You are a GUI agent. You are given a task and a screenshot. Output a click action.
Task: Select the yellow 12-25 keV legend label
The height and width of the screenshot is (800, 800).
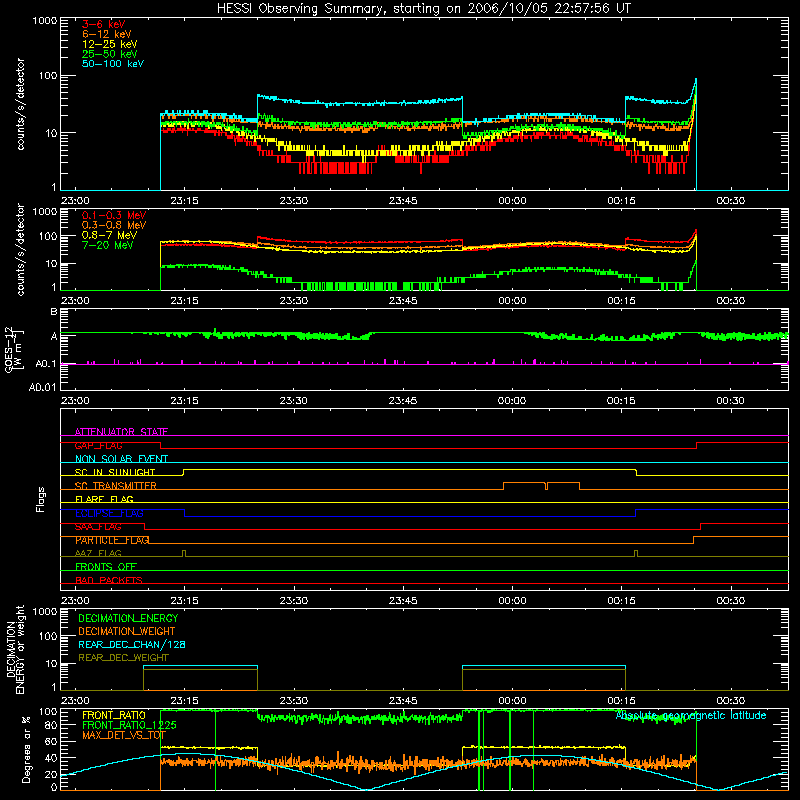coord(110,44)
